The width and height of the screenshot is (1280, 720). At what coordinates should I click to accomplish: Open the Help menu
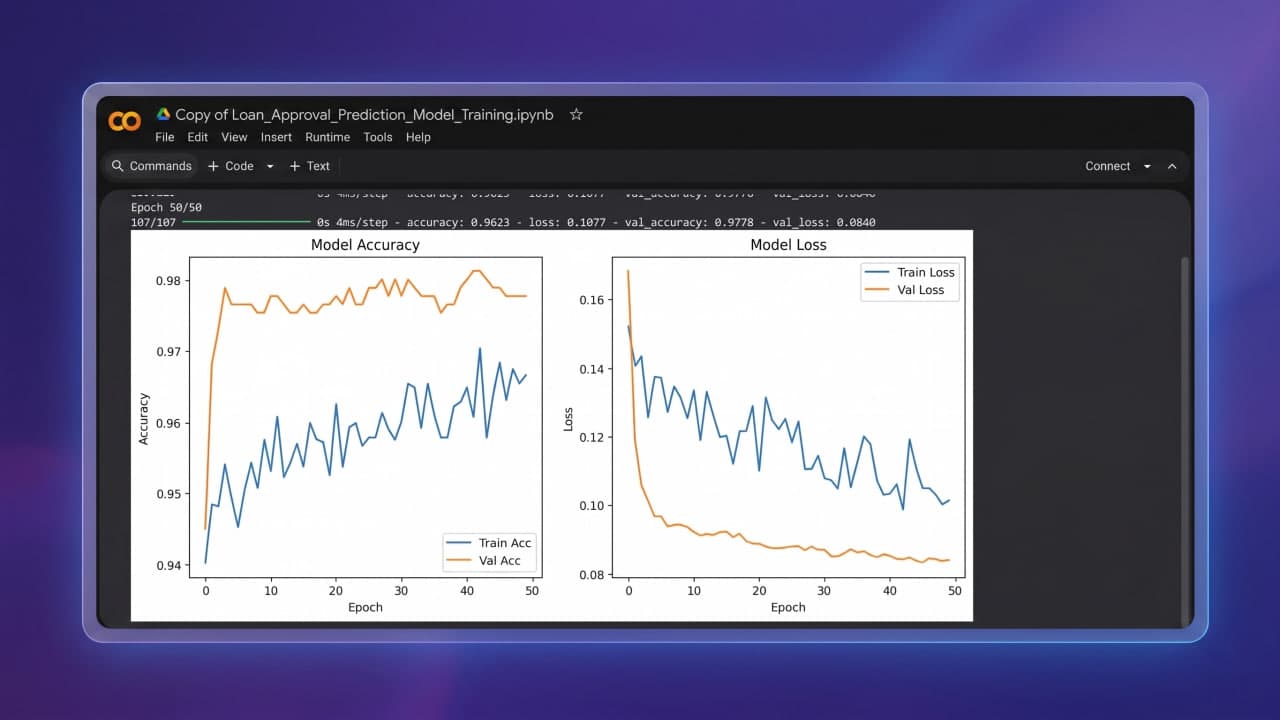418,137
